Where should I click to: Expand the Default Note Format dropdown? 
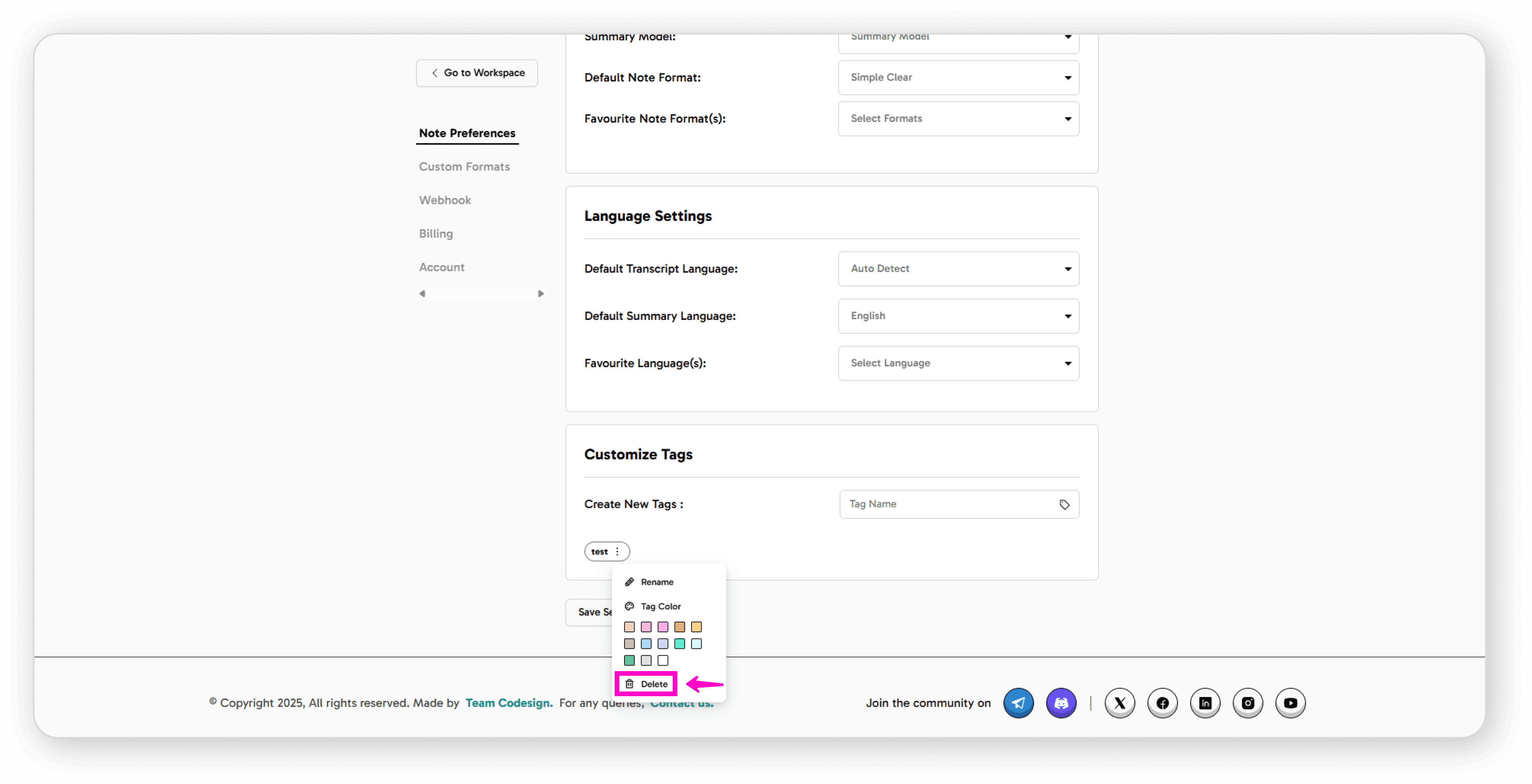pos(958,77)
